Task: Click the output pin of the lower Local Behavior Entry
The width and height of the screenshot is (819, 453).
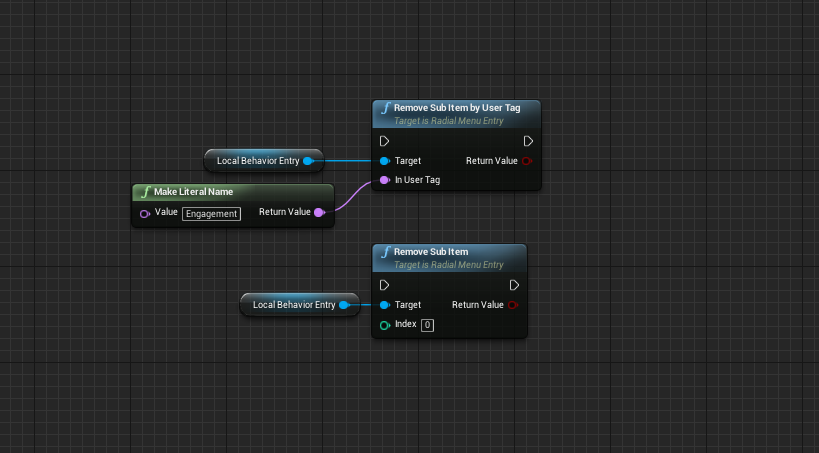Action: (344, 305)
